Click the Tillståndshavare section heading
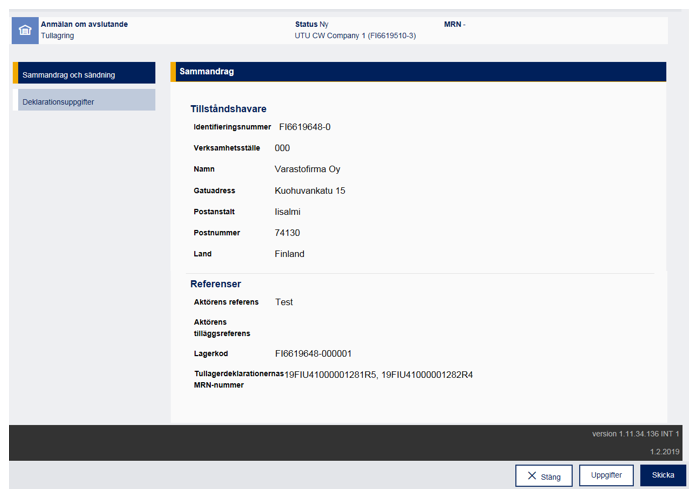The height and width of the screenshot is (498, 699). pyautogui.click(x=228, y=108)
